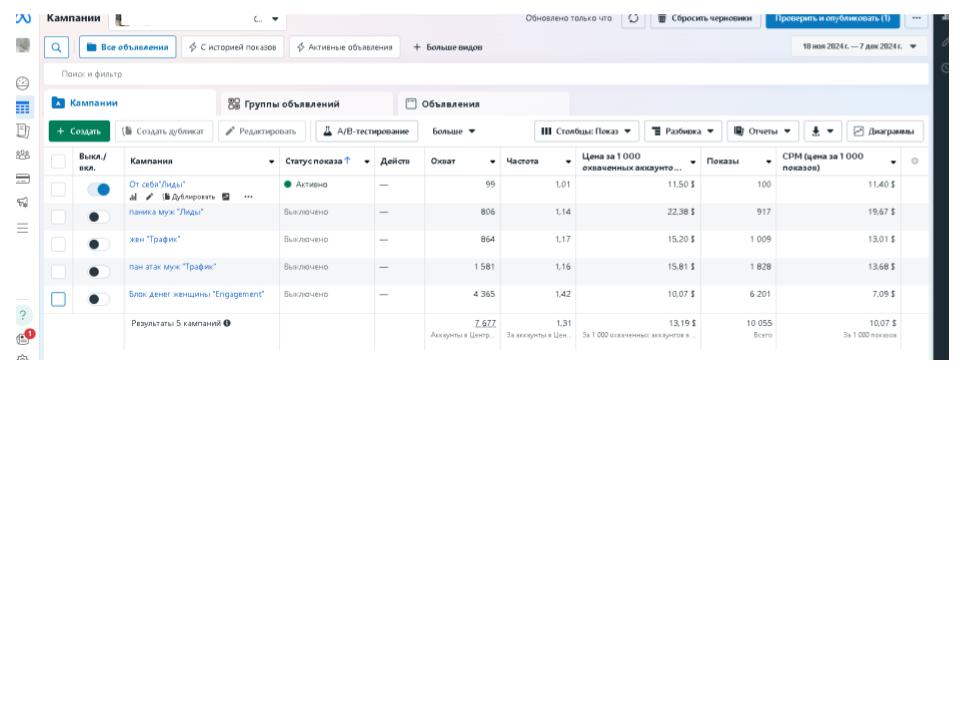Switch to the Группы объявлений tab
Viewport: 960px width, 720px height.
[284, 104]
